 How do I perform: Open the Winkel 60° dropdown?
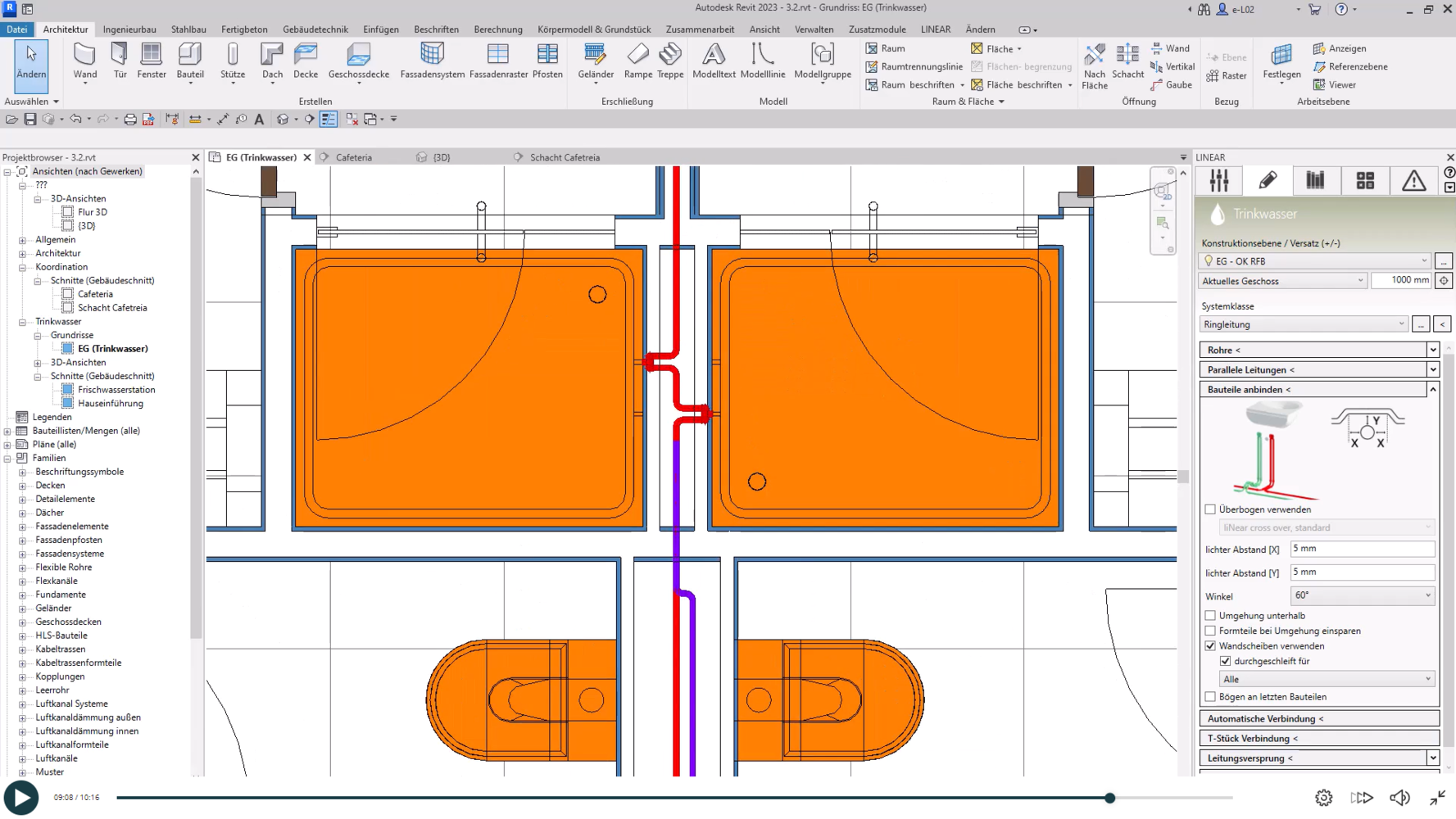pyautogui.click(x=1361, y=595)
